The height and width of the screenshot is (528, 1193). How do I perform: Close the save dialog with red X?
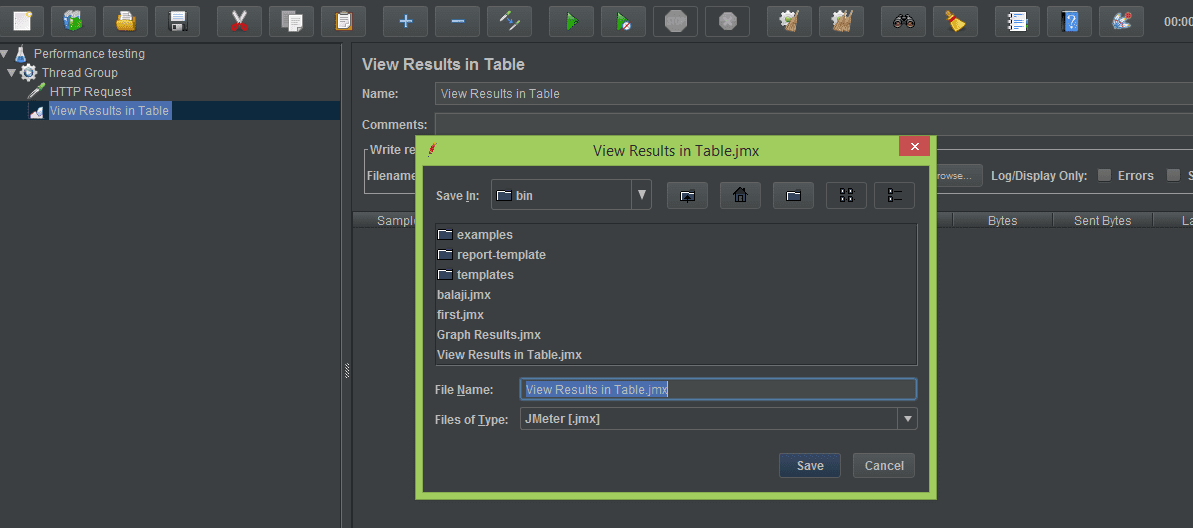click(914, 146)
